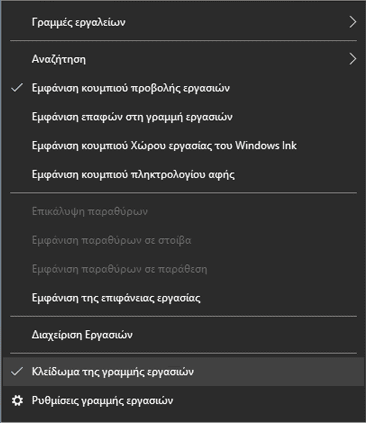Screen dimensions: 366x423
Task: Disable Εμφάνιση κουμπιού προβολής εργασιών option
Action: pyautogui.click(x=183, y=88)
